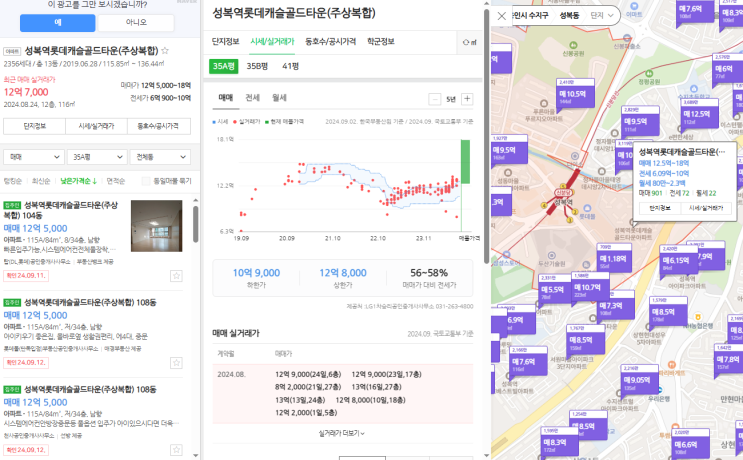
Task: Open the 매7.8억 map marker
Action: [x=728, y=359]
